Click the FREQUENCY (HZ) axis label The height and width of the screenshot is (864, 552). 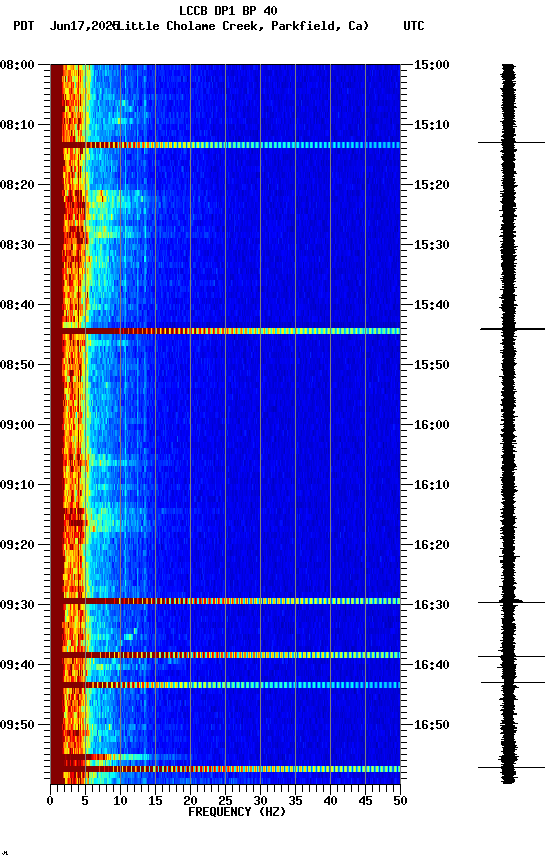237,812
